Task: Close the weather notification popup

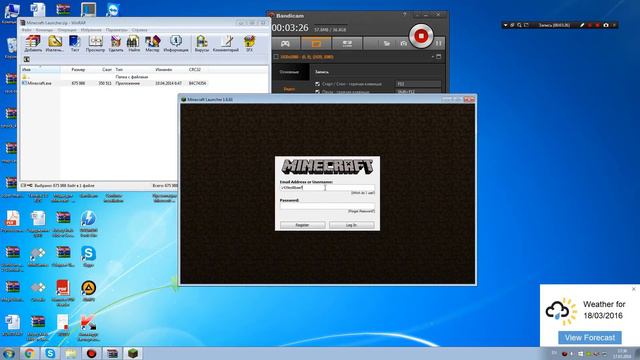Action: coord(633,289)
